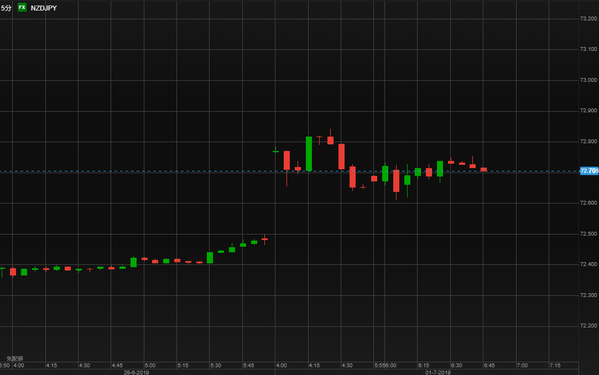The width and height of the screenshot is (599, 375).
Task: Click the blue current price tag 72.70
Action: coord(589,171)
